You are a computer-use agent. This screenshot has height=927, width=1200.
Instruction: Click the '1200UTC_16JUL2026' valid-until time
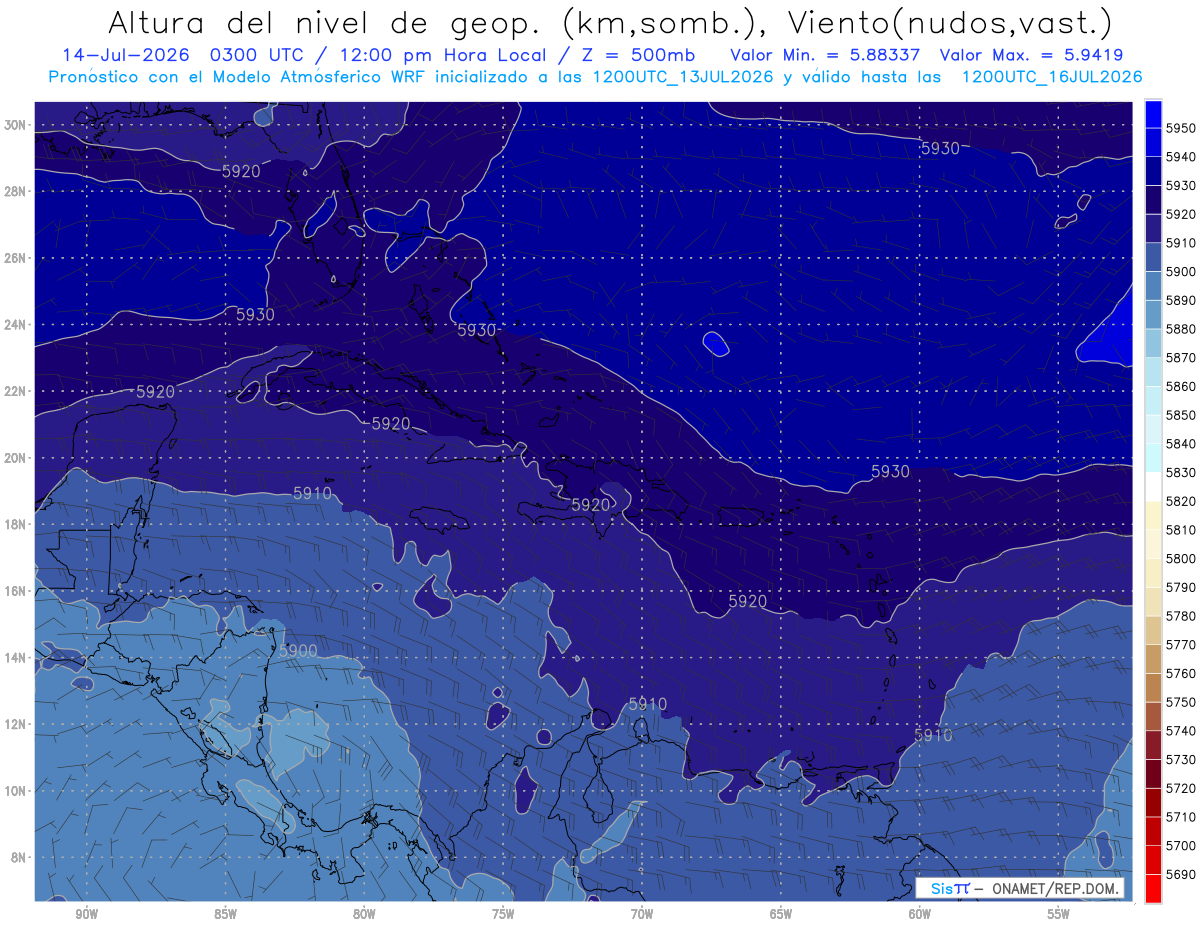[x=1052, y=77]
